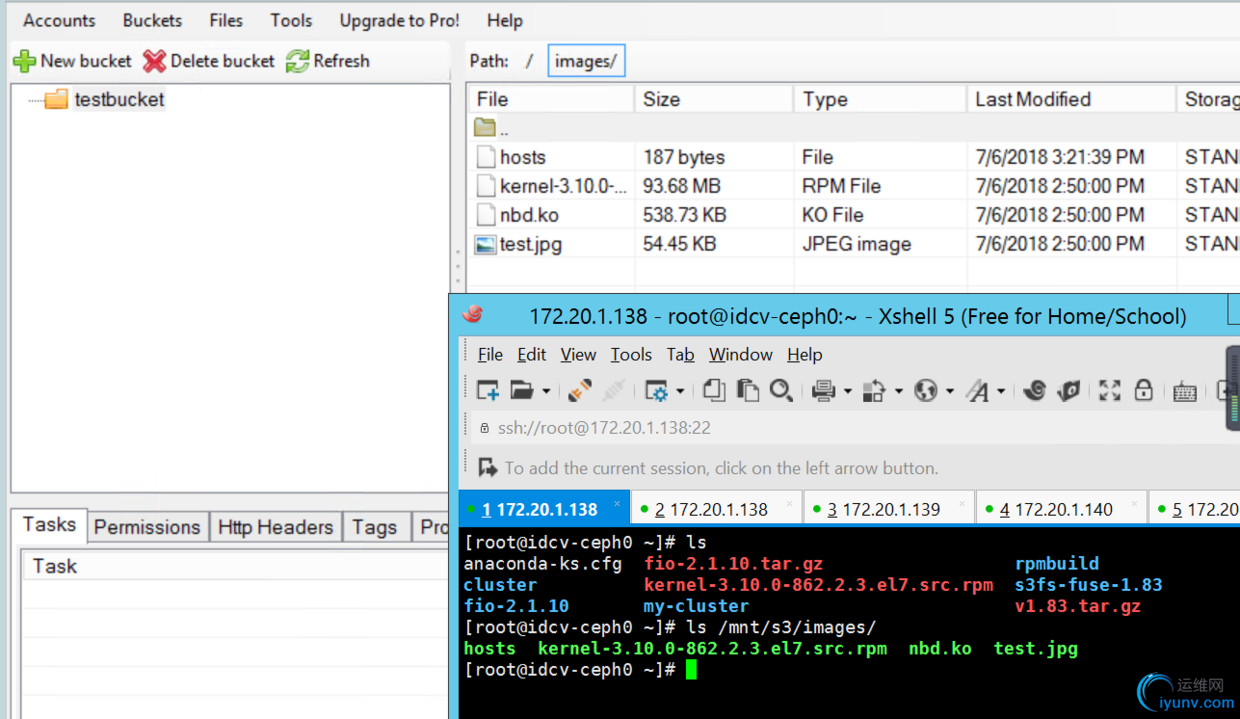The width and height of the screenshot is (1240, 719).
Task: Switch to the Tags tab
Action: tap(375, 527)
